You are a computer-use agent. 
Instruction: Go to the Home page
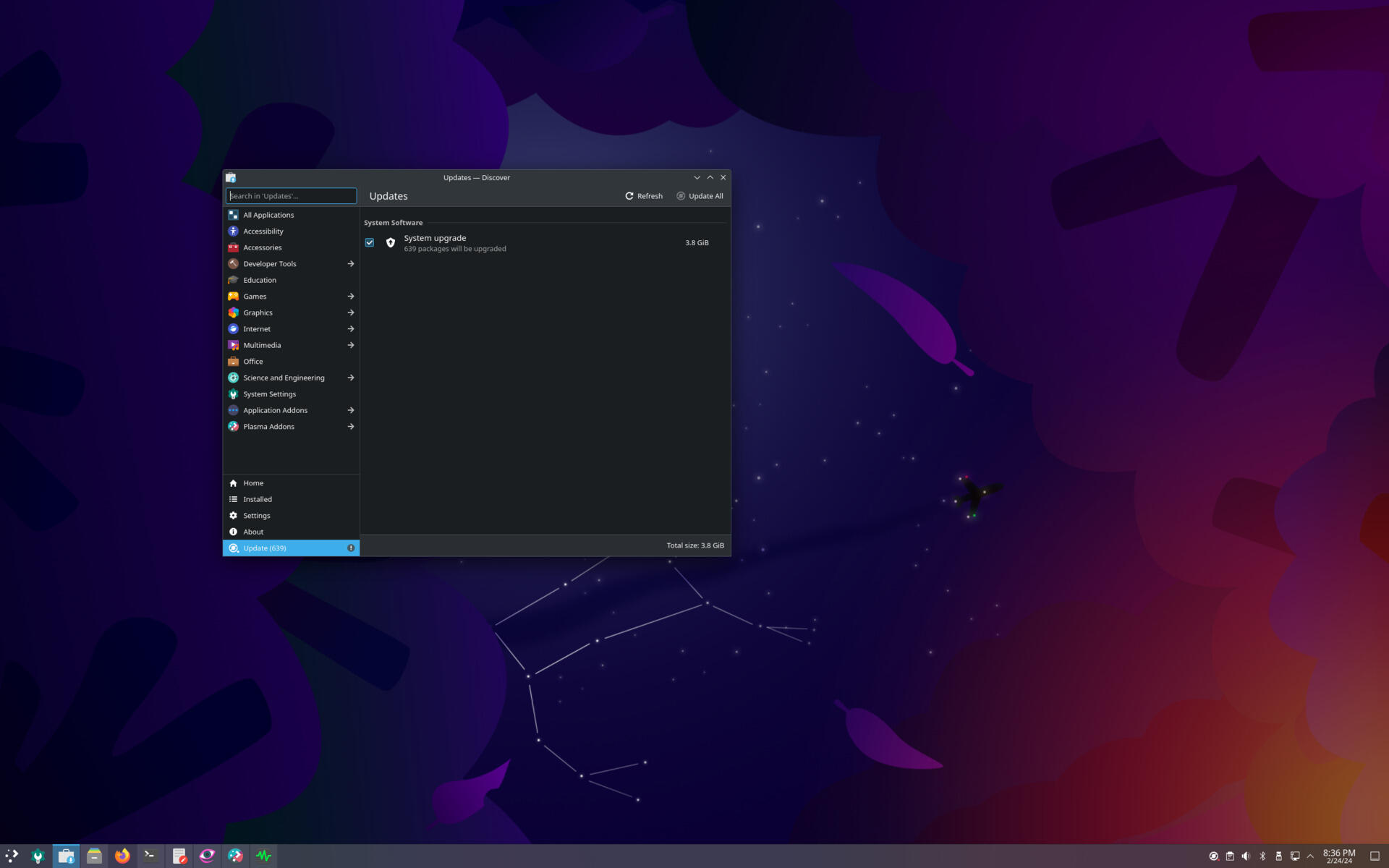[x=291, y=483]
